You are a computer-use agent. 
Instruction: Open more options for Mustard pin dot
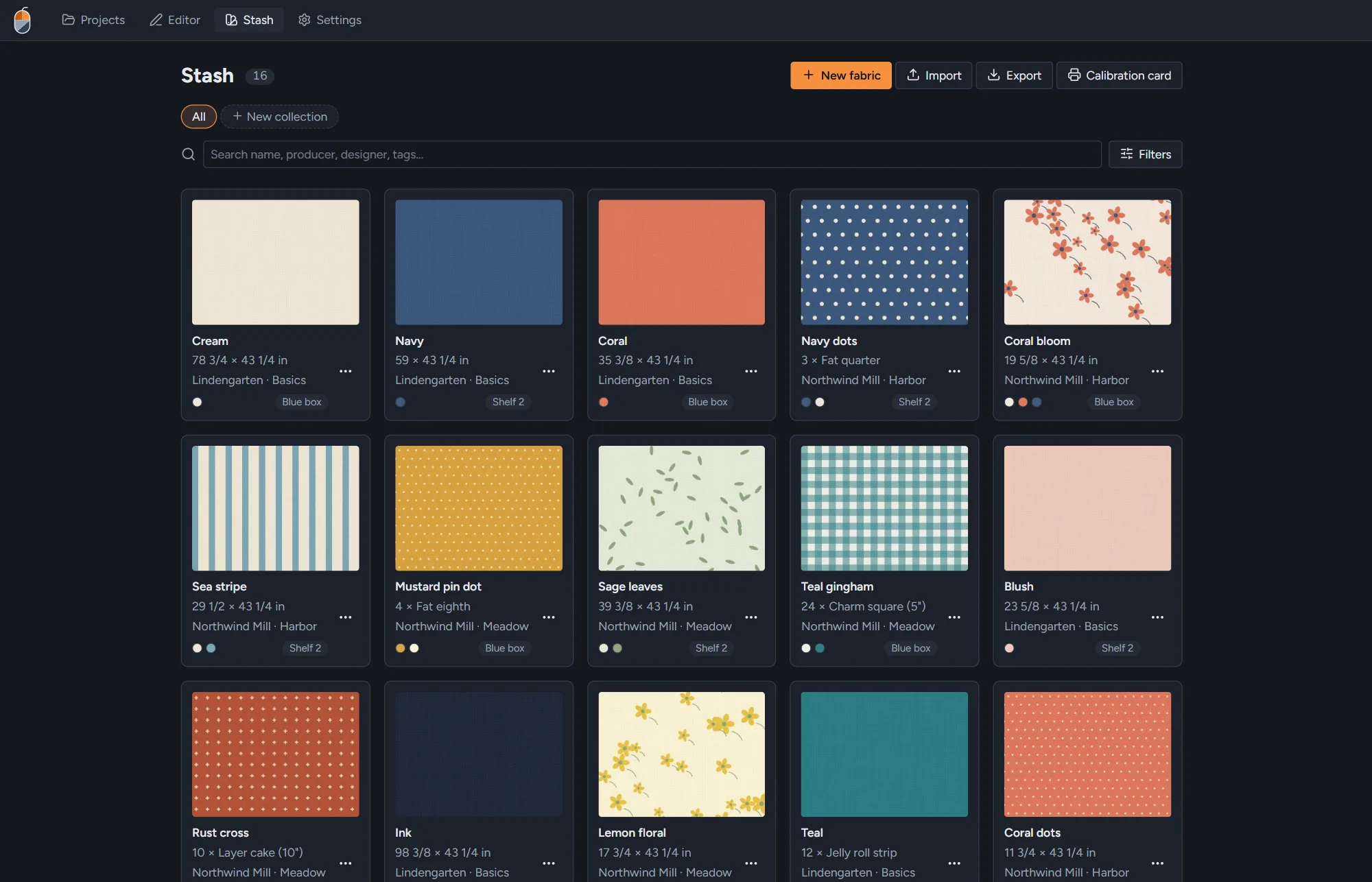[549, 617]
